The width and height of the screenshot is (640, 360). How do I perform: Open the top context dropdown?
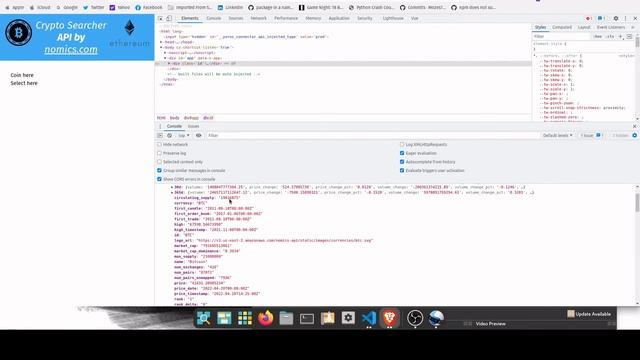184,136
